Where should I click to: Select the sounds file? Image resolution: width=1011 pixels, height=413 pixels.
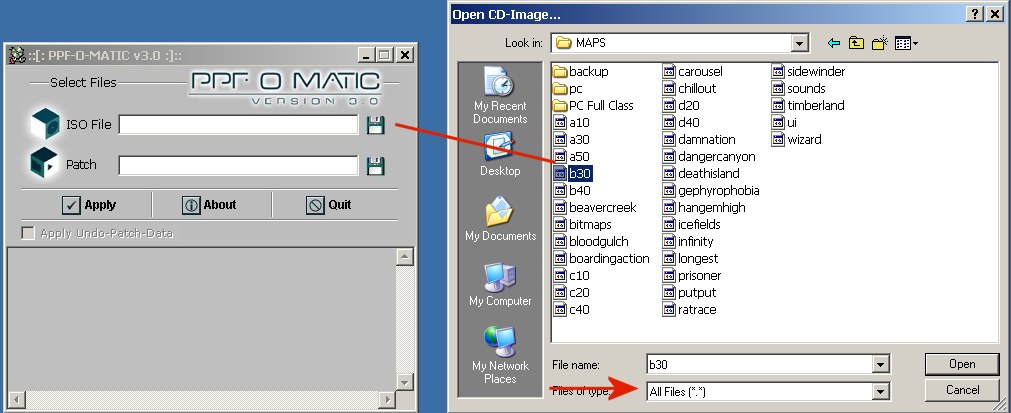coord(799,88)
